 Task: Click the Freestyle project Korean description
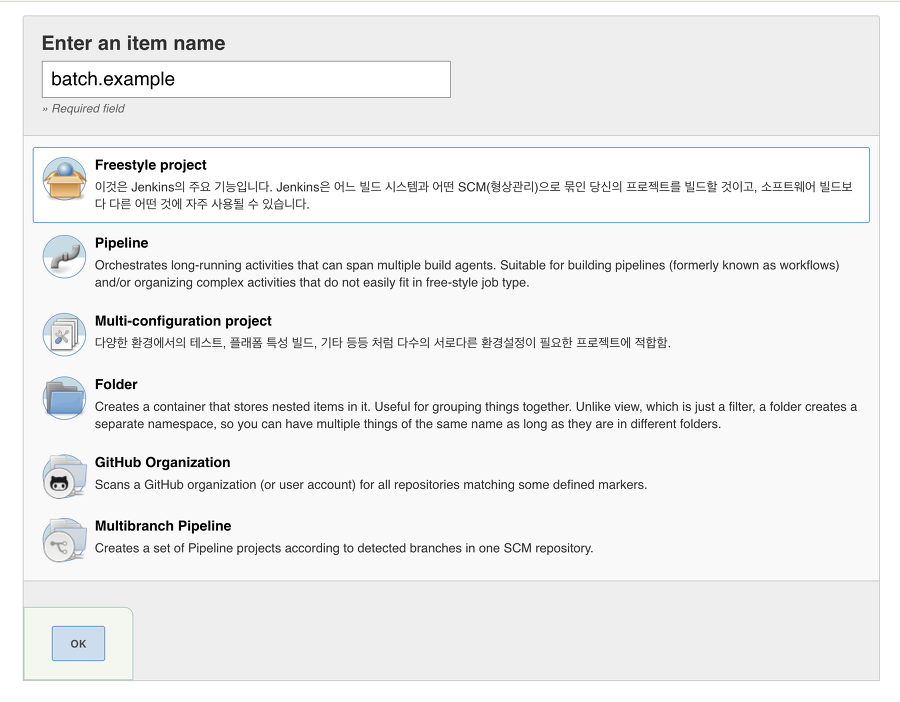474,195
